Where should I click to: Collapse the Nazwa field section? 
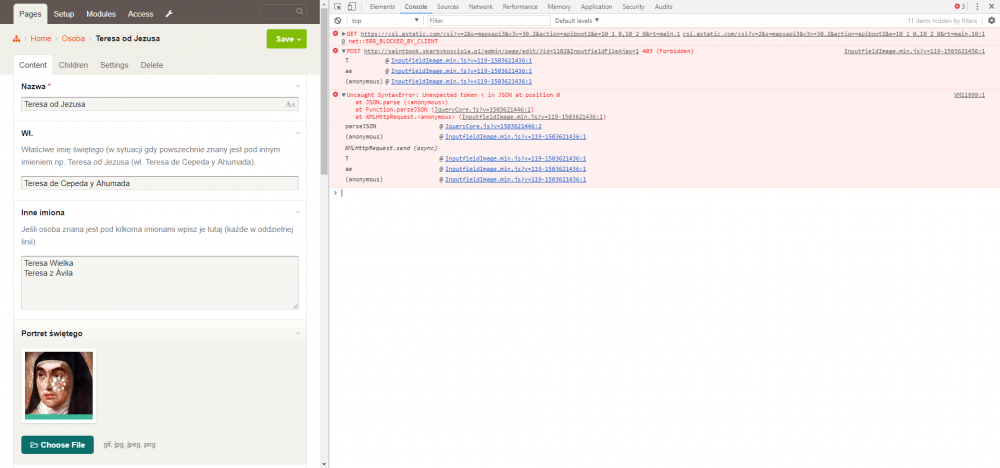coord(298,87)
